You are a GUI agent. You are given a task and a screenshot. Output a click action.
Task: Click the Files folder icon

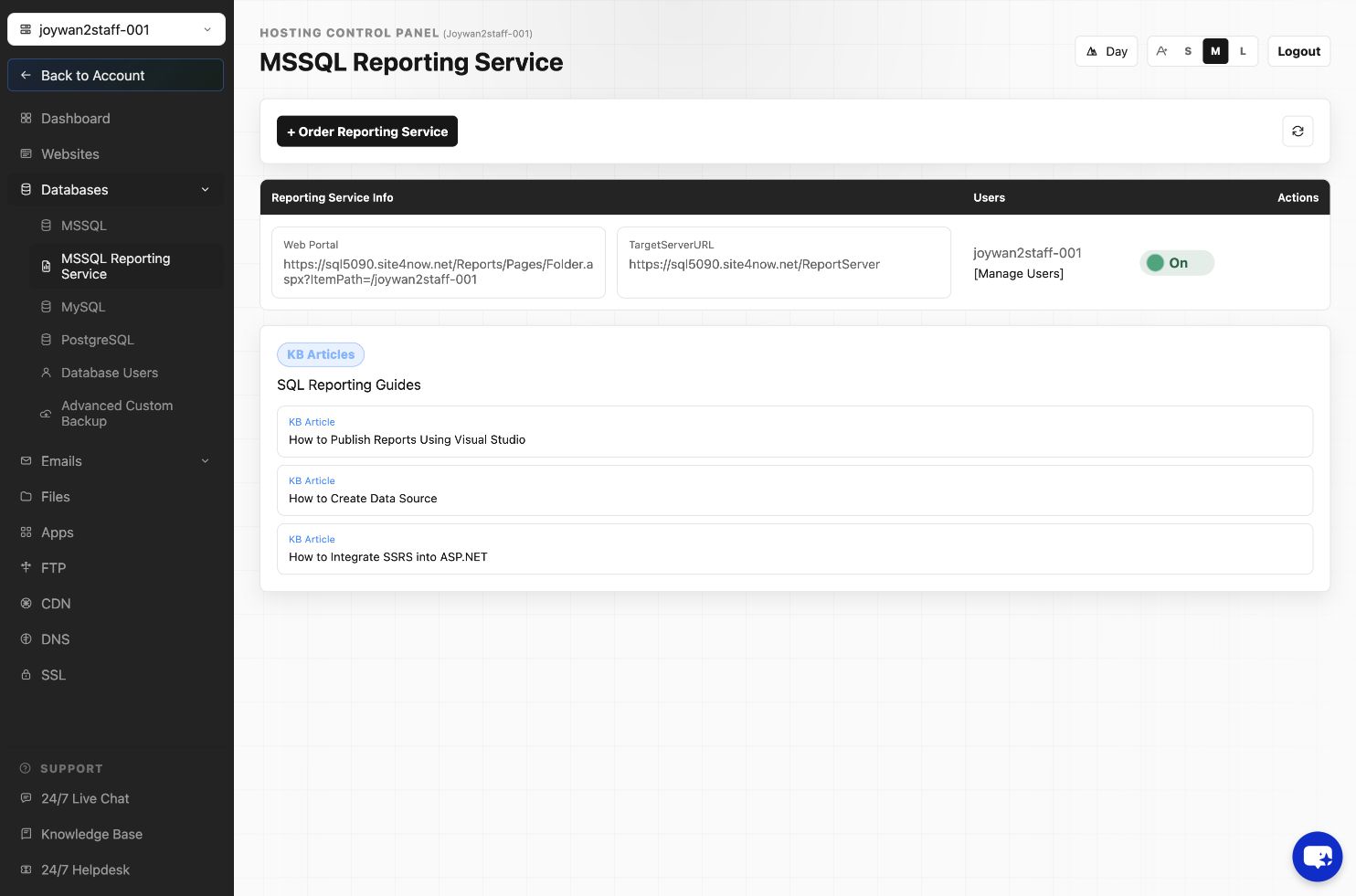pos(26,497)
